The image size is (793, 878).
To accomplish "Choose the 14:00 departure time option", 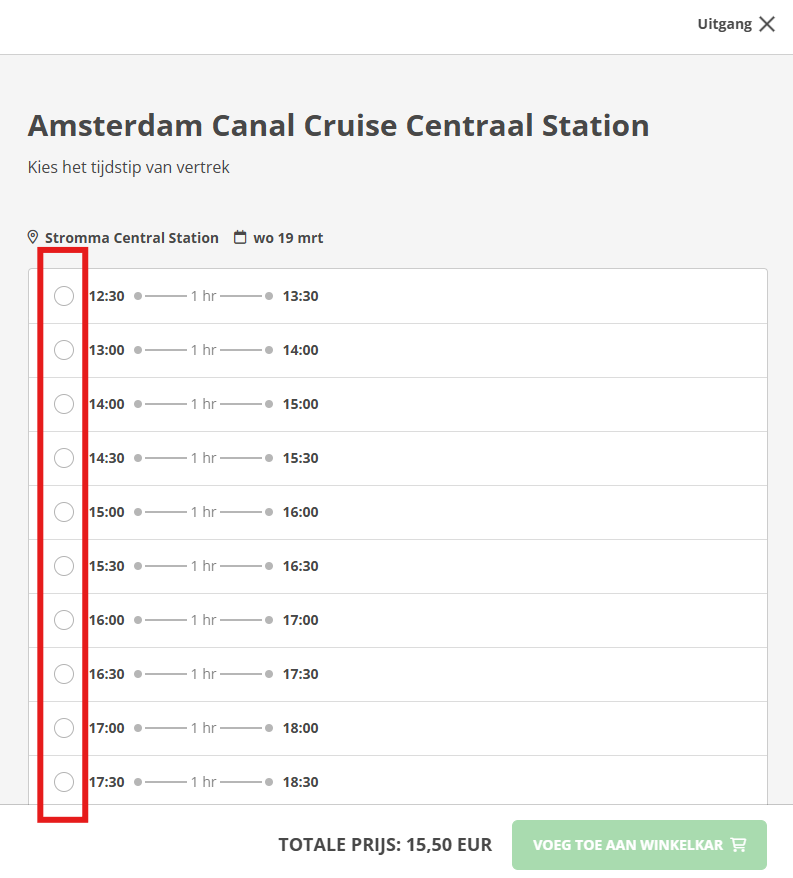I will pyautogui.click(x=64, y=404).
